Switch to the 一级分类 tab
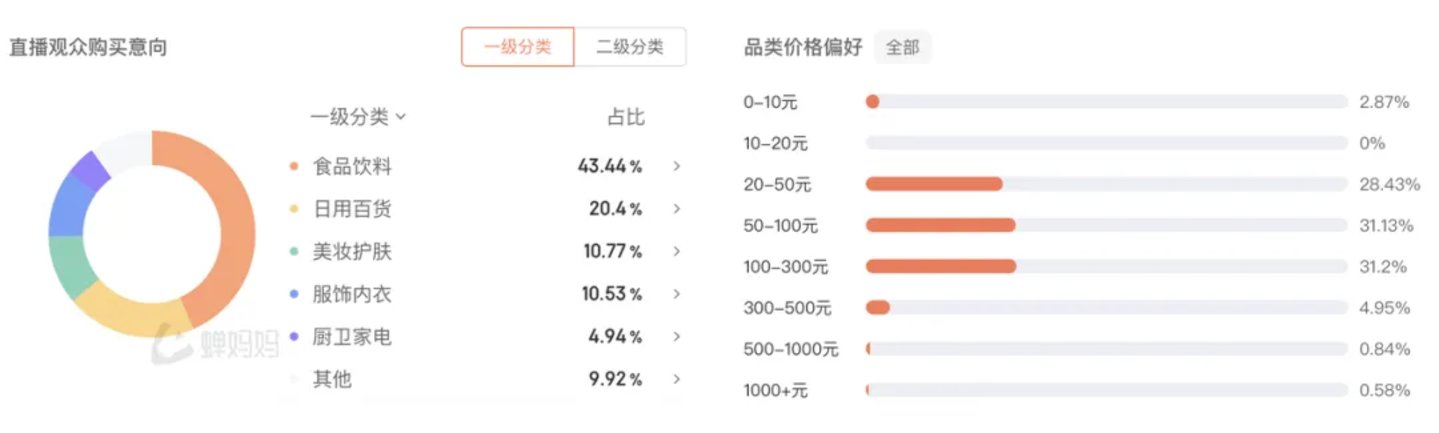Image resolution: width=1439 pixels, height=433 pixels. 517,47
